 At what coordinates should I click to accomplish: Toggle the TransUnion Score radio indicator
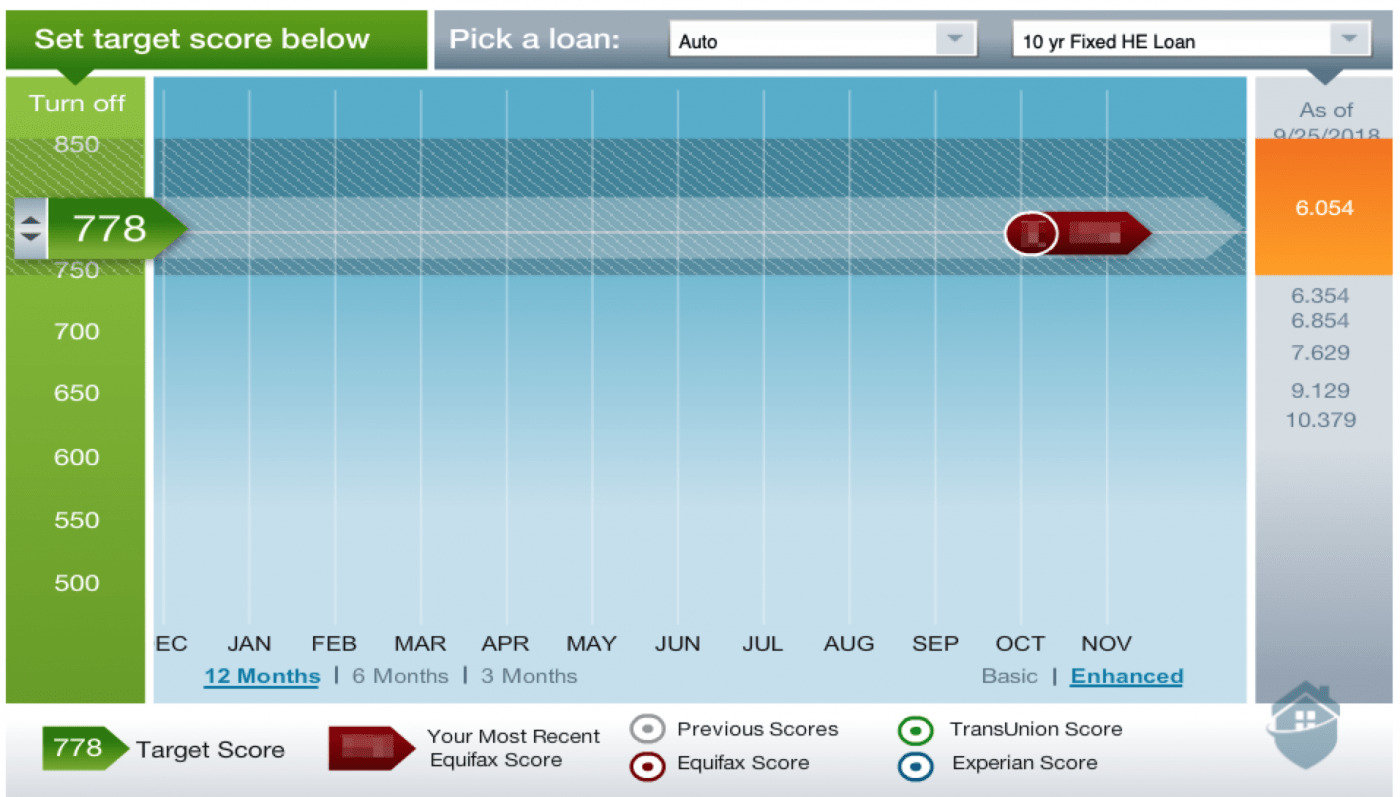point(915,731)
